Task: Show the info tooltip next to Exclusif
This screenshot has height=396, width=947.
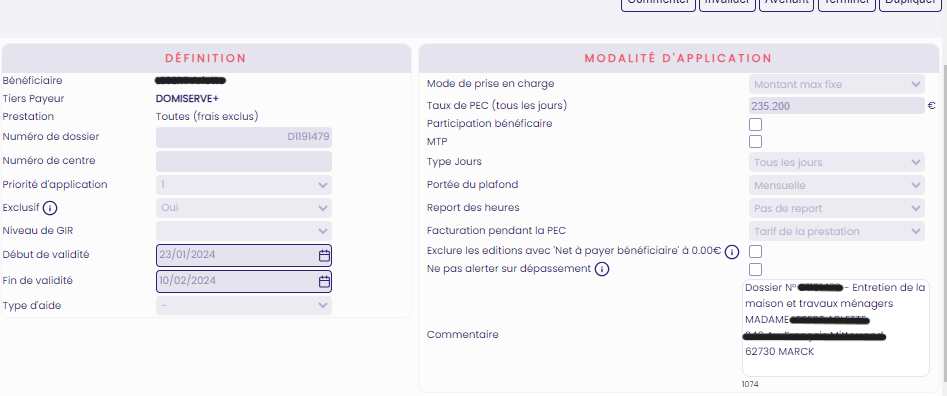Action: (x=51, y=208)
